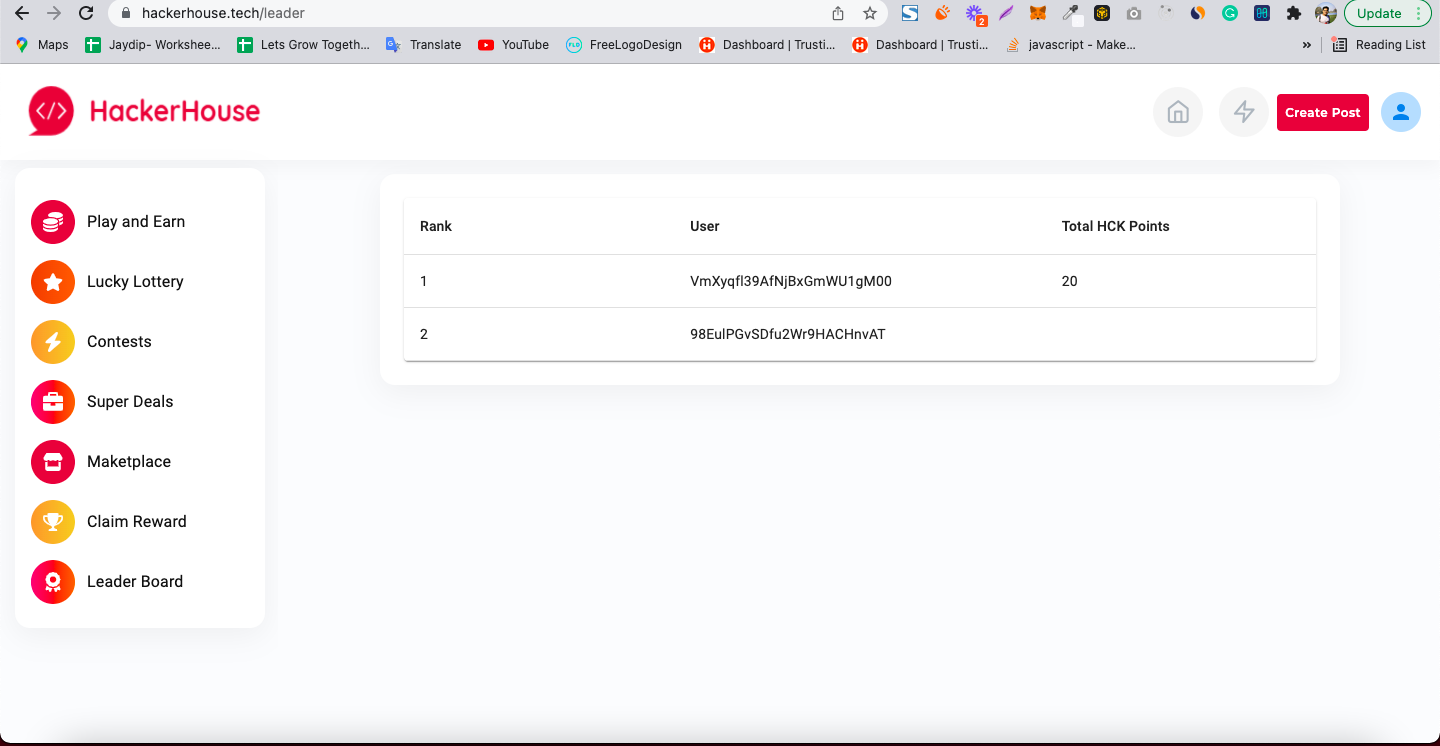Open the Update button's dropdown menu
This screenshot has height=746, width=1440.
1419,13
